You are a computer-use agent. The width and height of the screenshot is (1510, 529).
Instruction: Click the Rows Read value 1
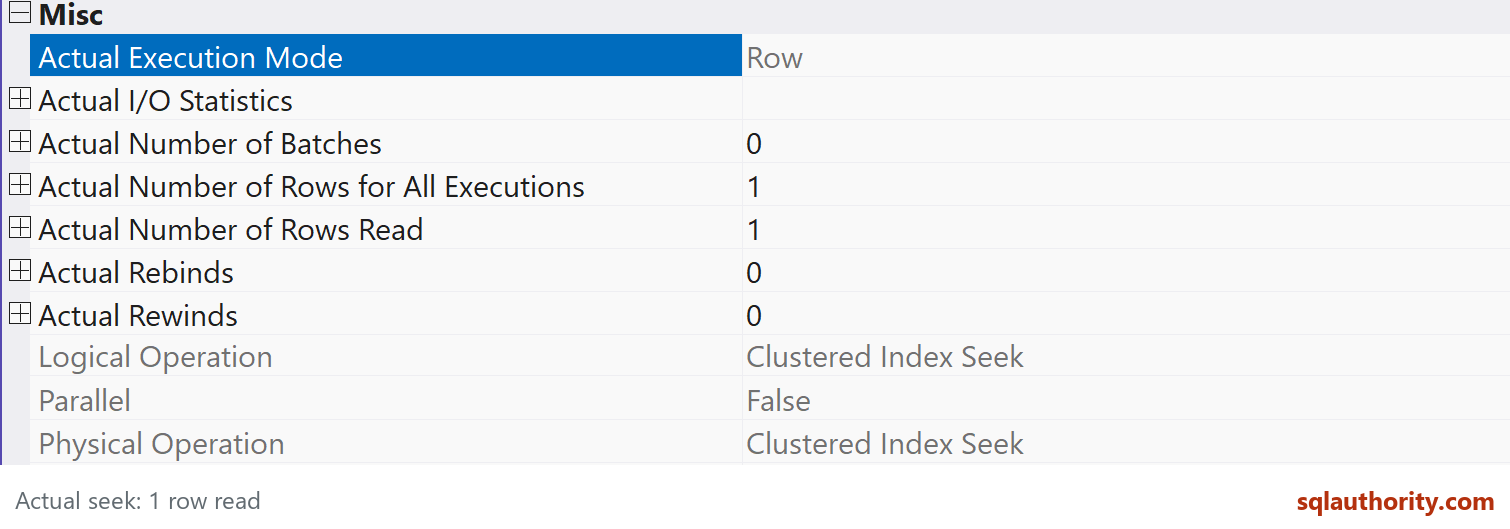coord(753,230)
